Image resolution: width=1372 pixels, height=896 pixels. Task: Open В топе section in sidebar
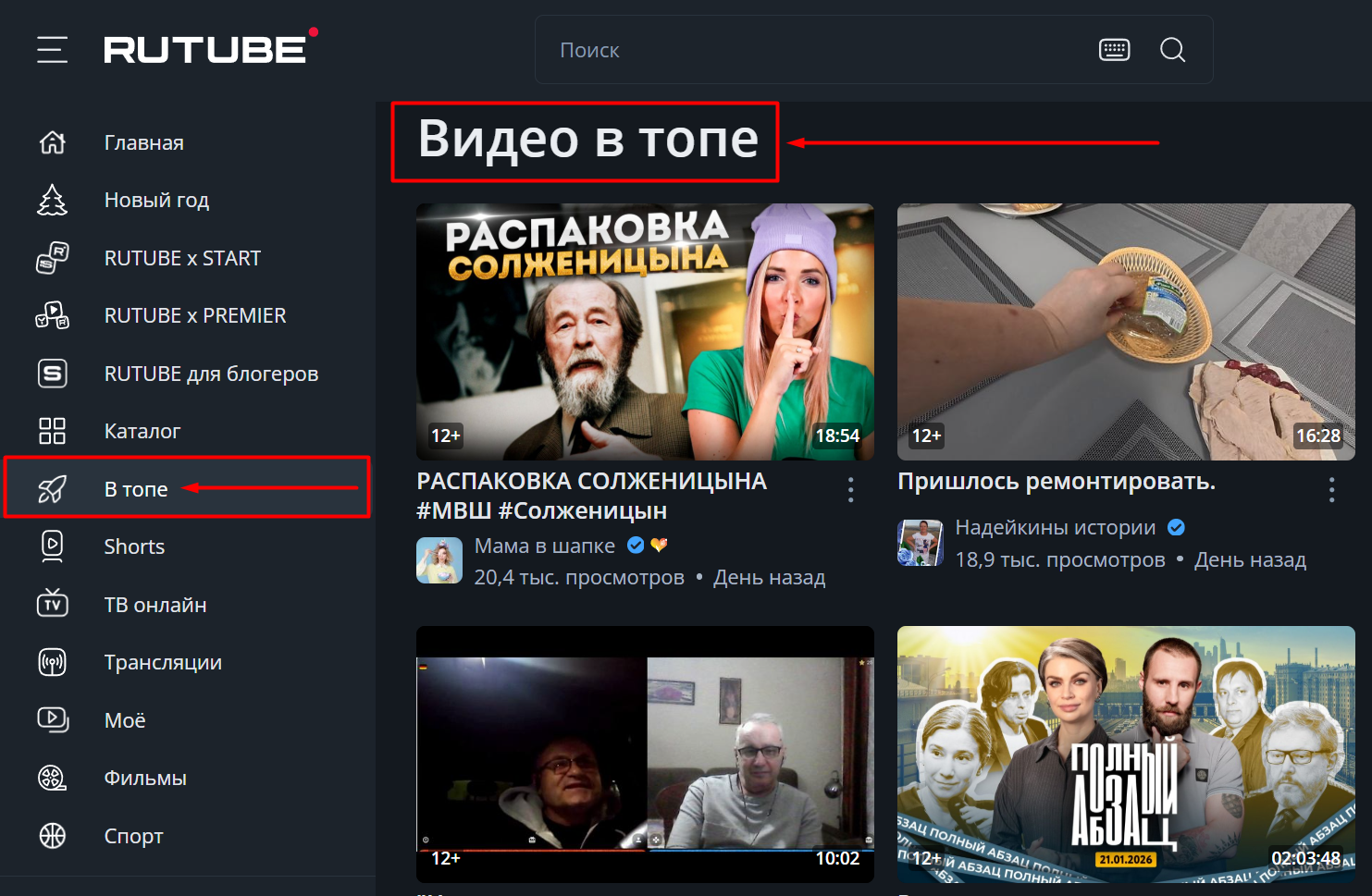[135, 489]
